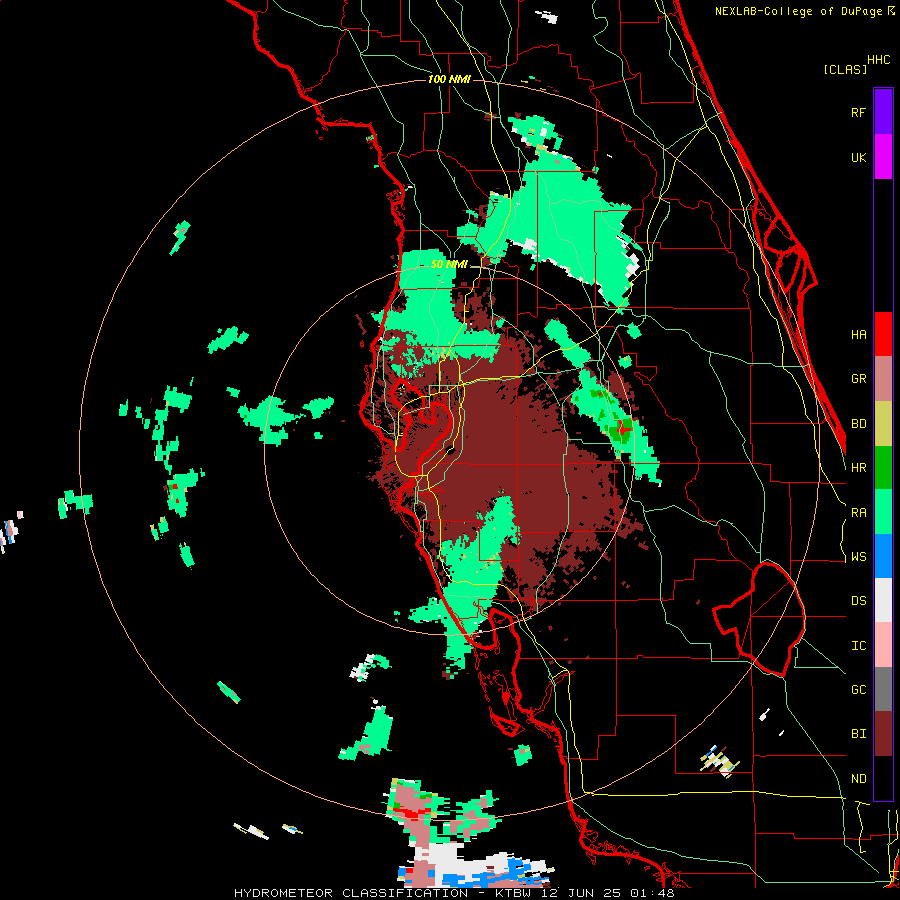
Task: Click the "[CLAS]" units label
Action: (x=845, y=69)
